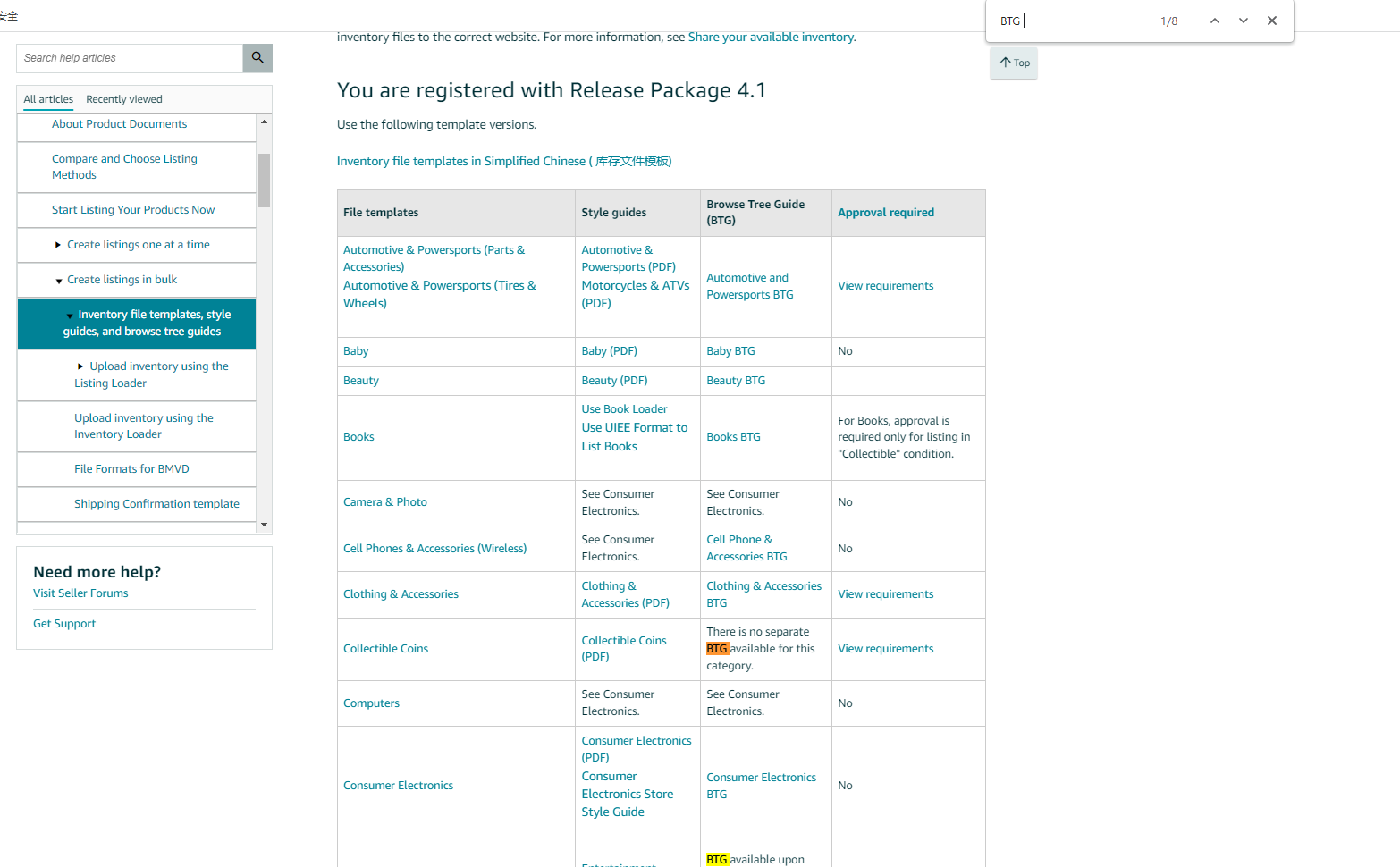1400x867 pixels.
Task: Open Cell Phones & Accessories (Wireless) template
Action: (x=434, y=549)
